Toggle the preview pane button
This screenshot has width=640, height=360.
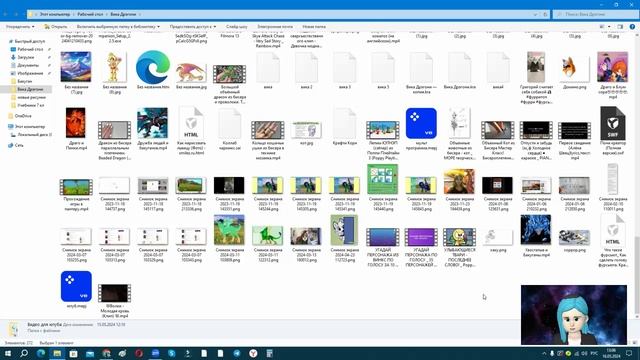(x=620, y=27)
